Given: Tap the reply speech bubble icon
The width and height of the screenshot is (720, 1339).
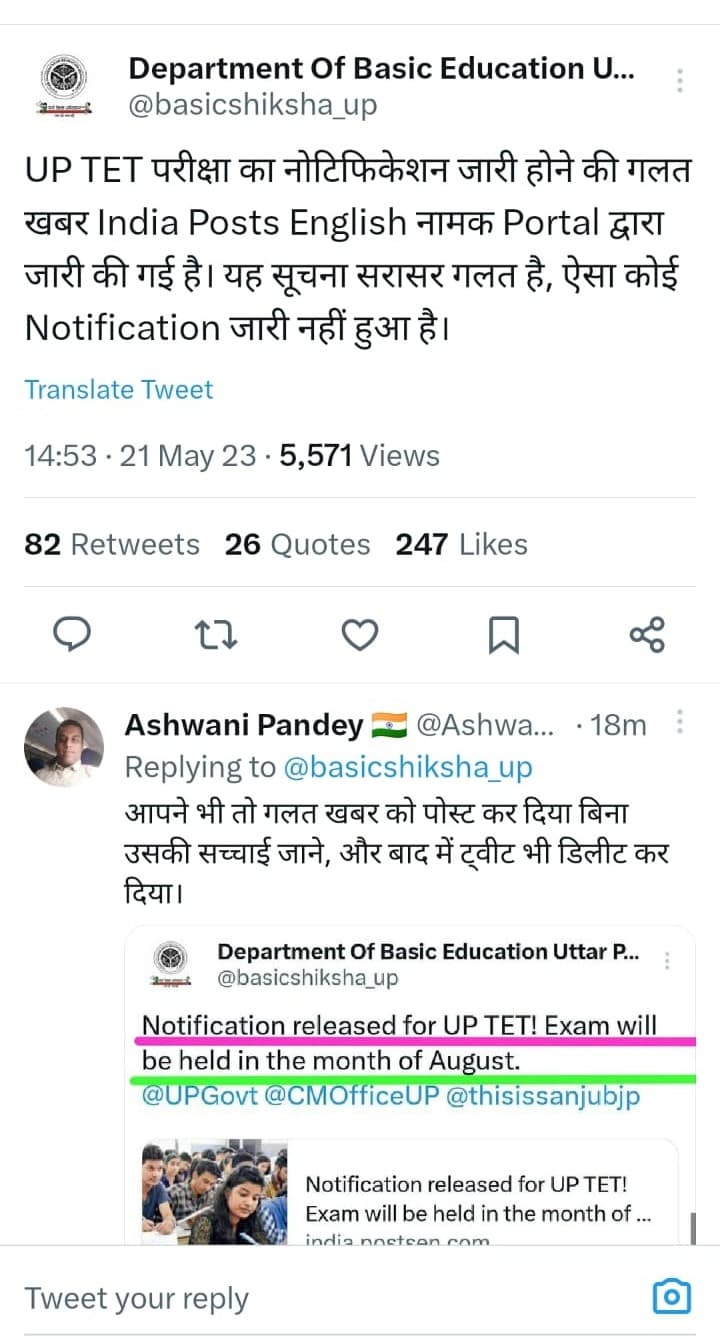Looking at the screenshot, I should pyautogui.click(x=70, y=634).
